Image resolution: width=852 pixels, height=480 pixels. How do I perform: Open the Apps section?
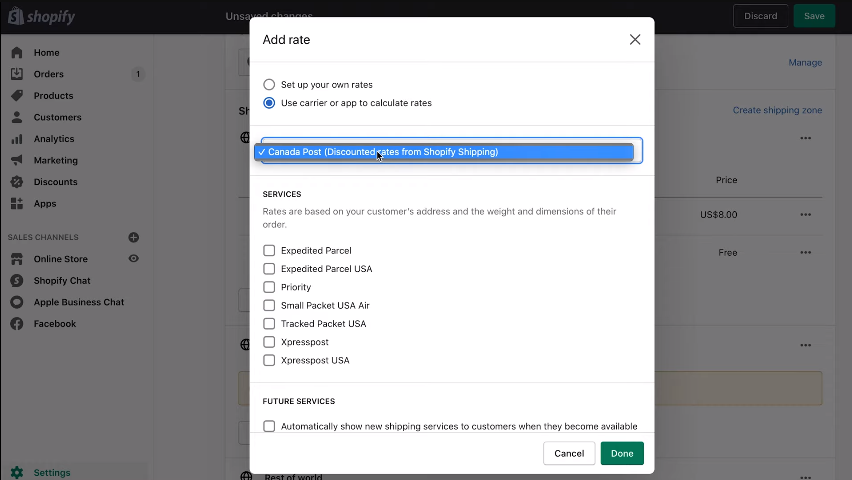45,204
